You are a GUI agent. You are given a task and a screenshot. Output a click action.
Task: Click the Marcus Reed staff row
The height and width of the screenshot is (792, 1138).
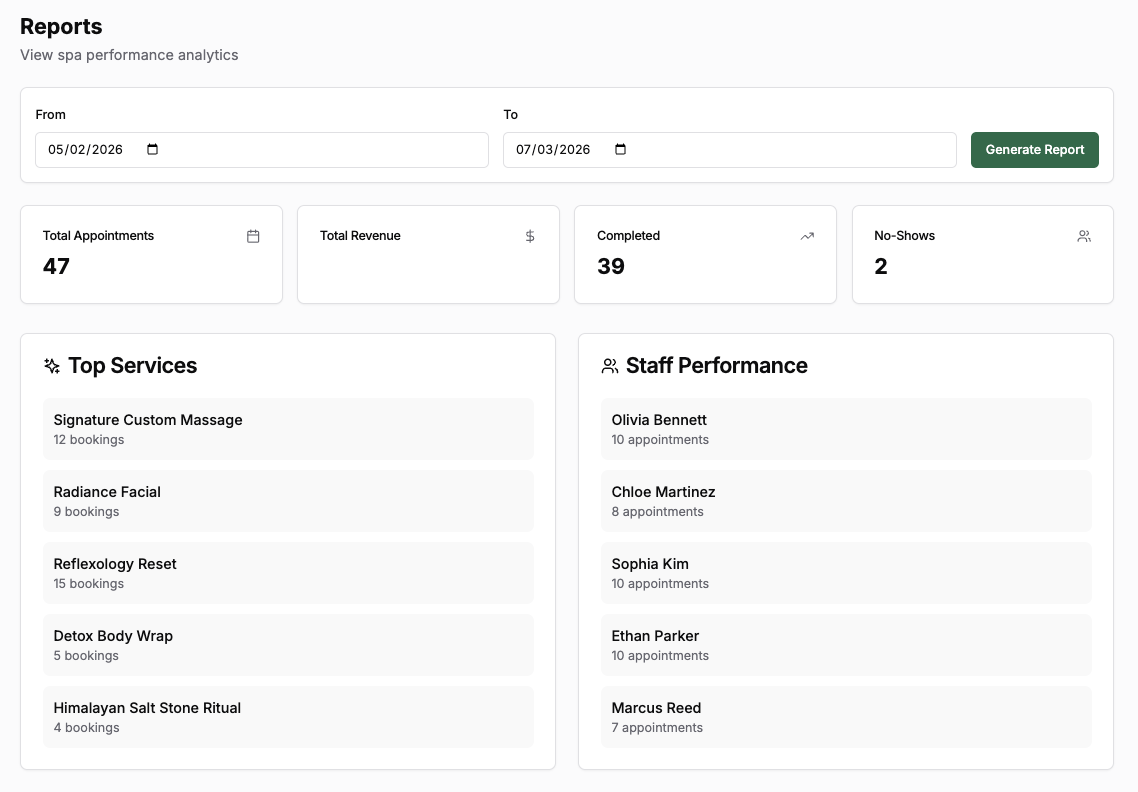click(x=845, y=717)
